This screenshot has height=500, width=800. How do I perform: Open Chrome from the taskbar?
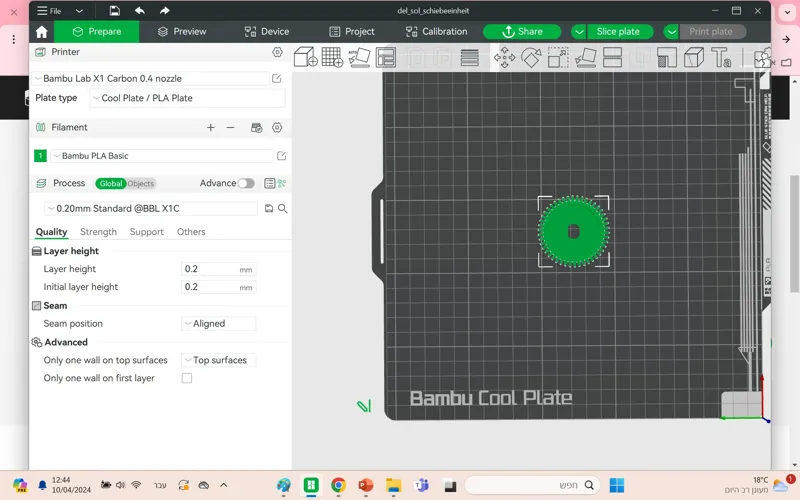coord(338,485)
